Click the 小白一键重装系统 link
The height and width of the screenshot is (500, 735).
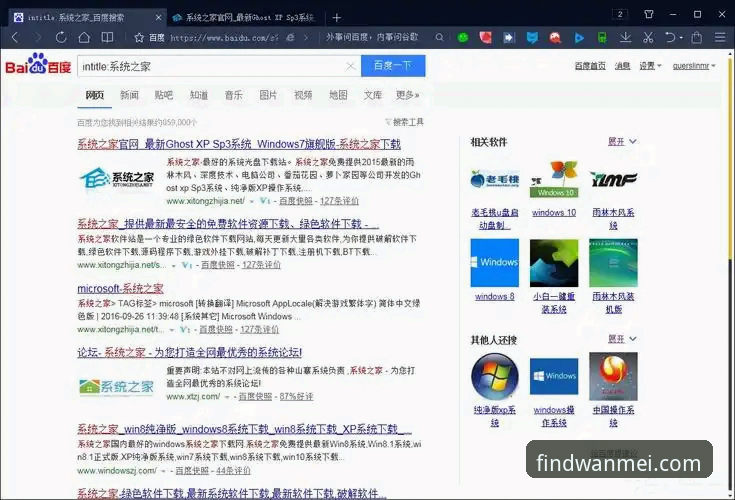click(554, 303)
